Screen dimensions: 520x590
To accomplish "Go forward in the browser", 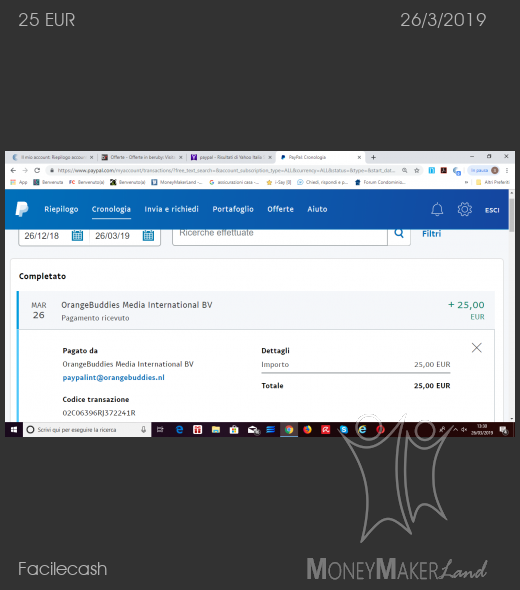I will pyautogui.click(x=25, y=170).
